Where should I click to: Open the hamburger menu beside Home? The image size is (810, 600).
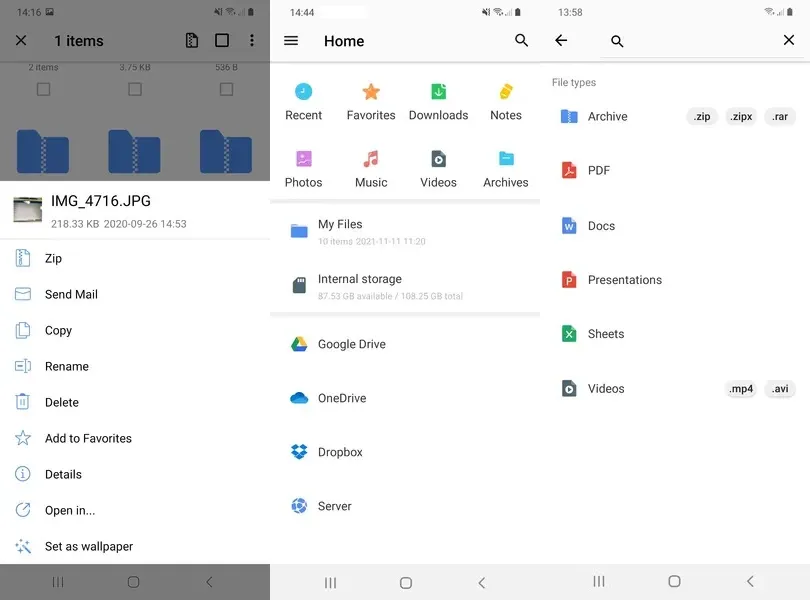tap(291, 40)
